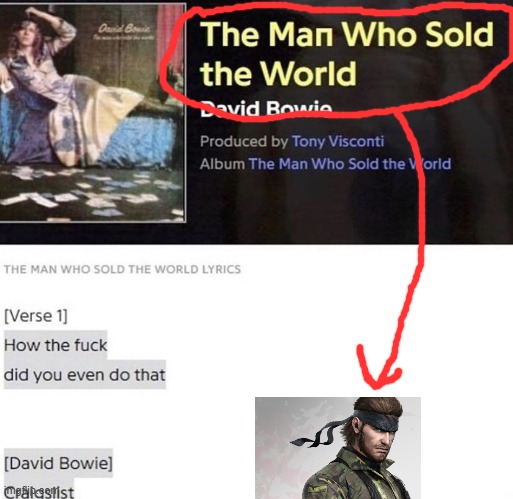Click the red arrowhead above the soldier picture

377,368
